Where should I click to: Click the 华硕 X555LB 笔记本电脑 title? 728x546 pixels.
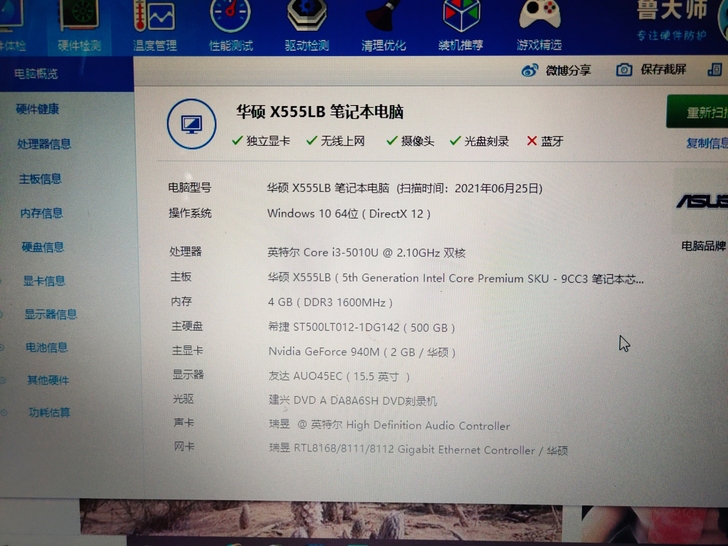point(320,112)
